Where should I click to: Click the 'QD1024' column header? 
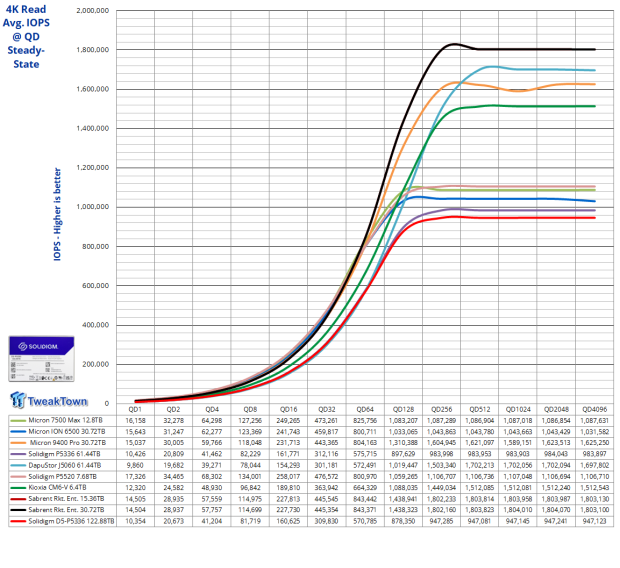(x=518, y=409)
